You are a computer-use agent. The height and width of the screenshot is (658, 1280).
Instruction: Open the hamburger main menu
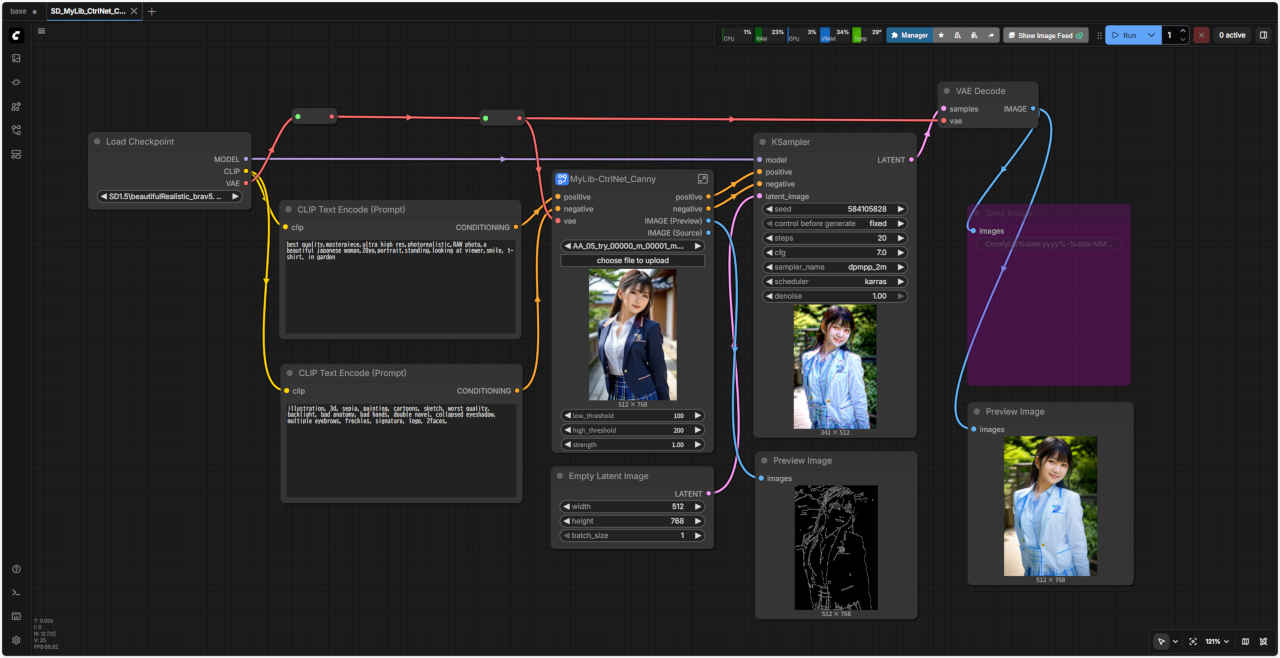pos(41,31)
